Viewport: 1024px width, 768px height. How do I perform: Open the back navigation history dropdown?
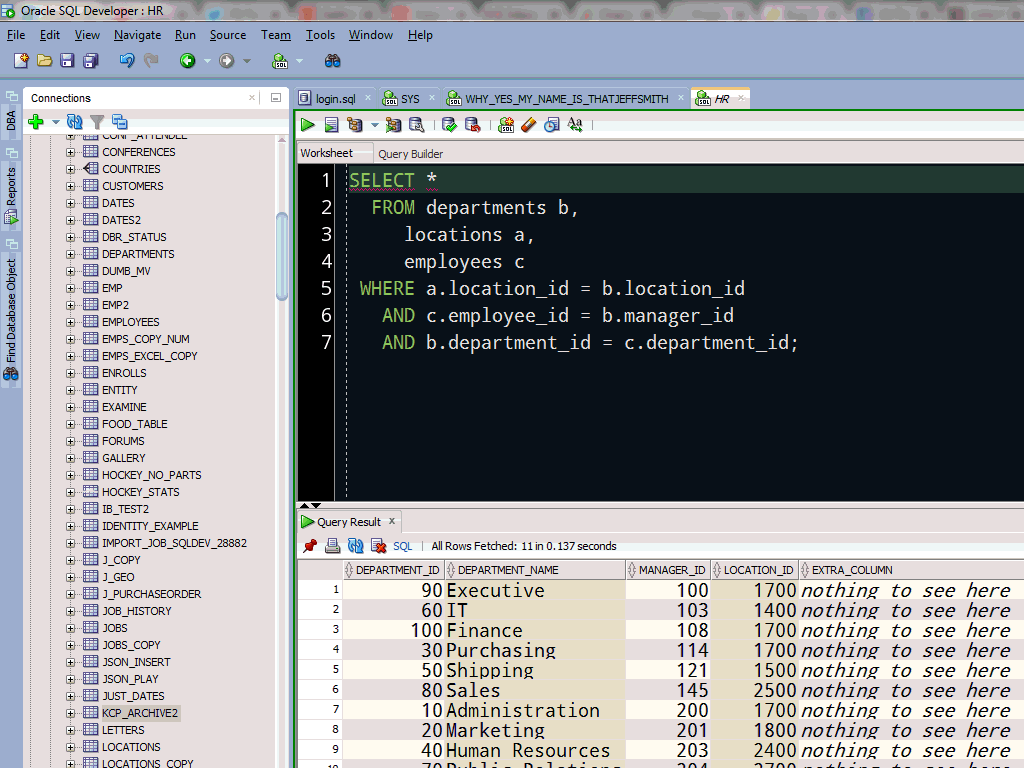(207, 61)
